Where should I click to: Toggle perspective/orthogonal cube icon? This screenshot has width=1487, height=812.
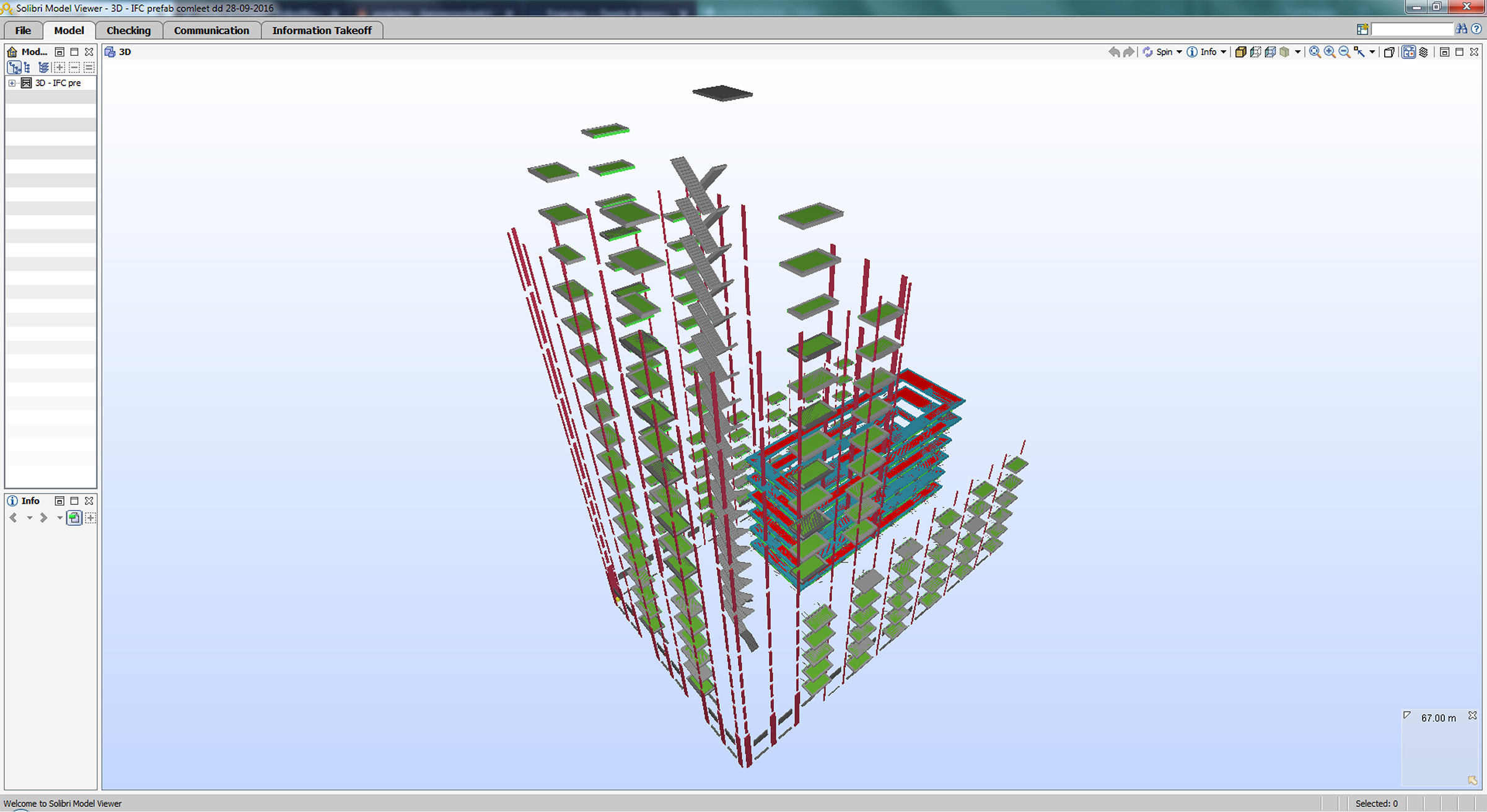click(x=1389, y=52)
